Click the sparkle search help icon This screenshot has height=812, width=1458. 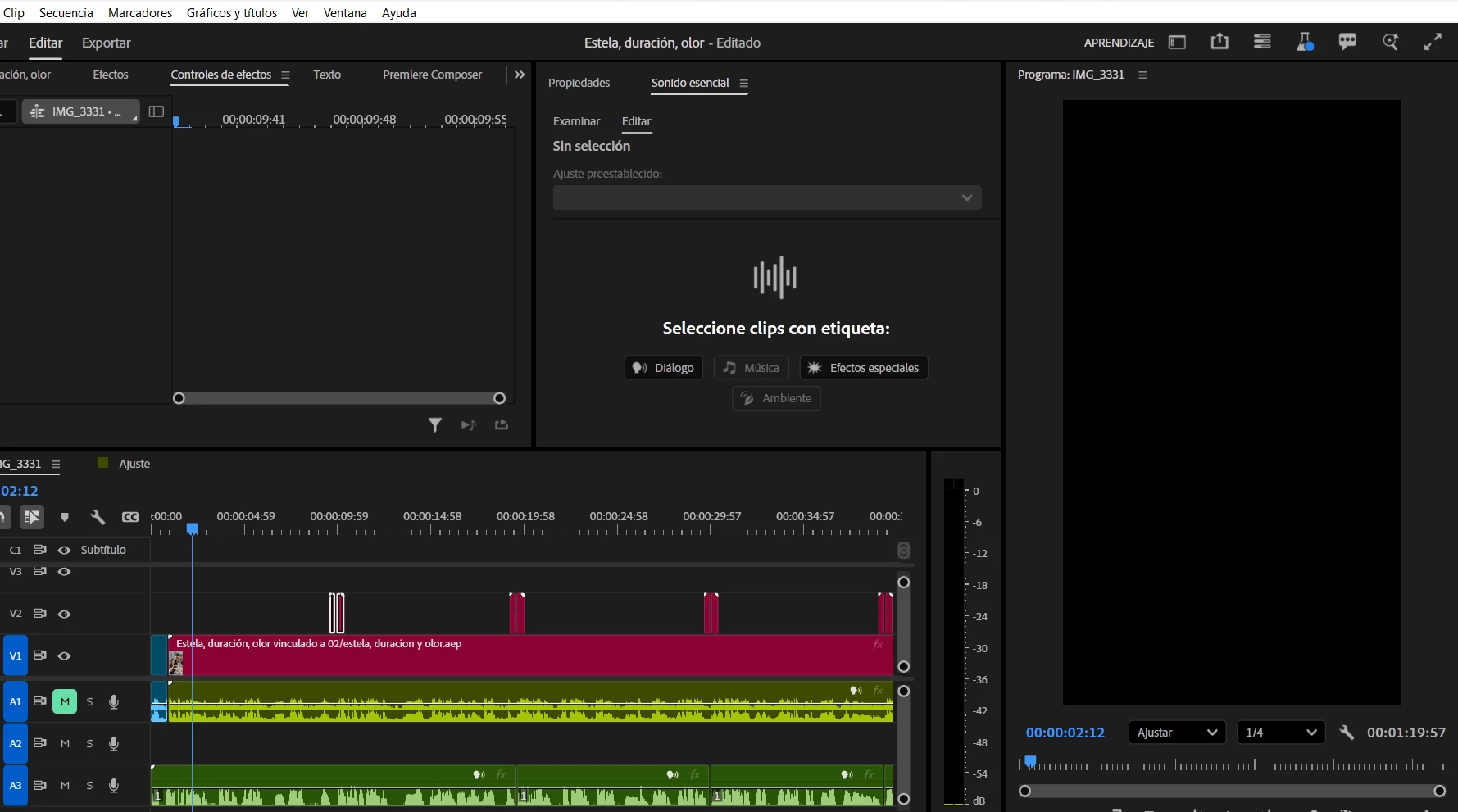1390,42
